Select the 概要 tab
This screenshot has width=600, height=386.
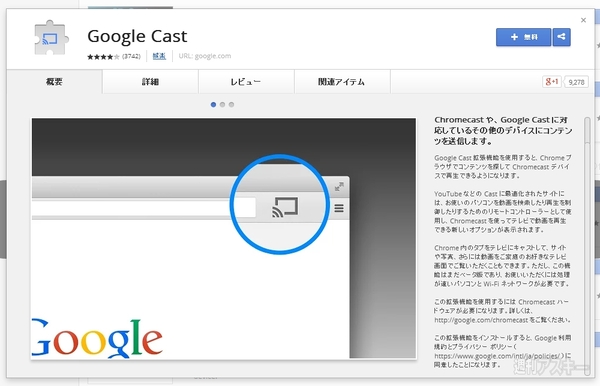click(54, 81)
